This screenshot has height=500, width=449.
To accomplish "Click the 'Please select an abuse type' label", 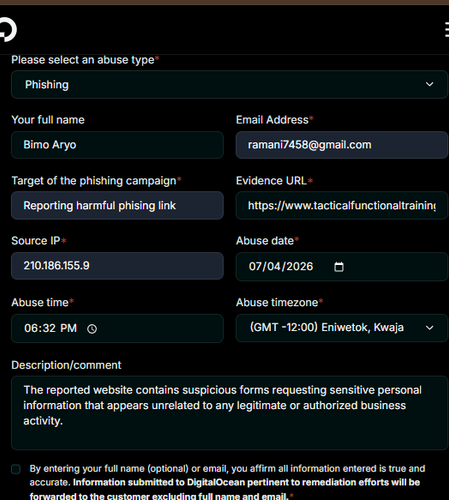I will [x=85, y=60].
